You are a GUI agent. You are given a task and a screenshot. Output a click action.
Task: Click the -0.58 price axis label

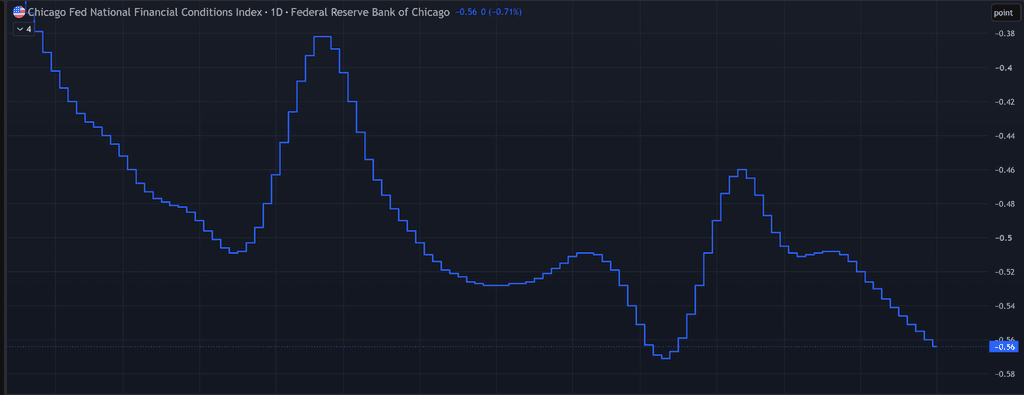[1004, 373]
